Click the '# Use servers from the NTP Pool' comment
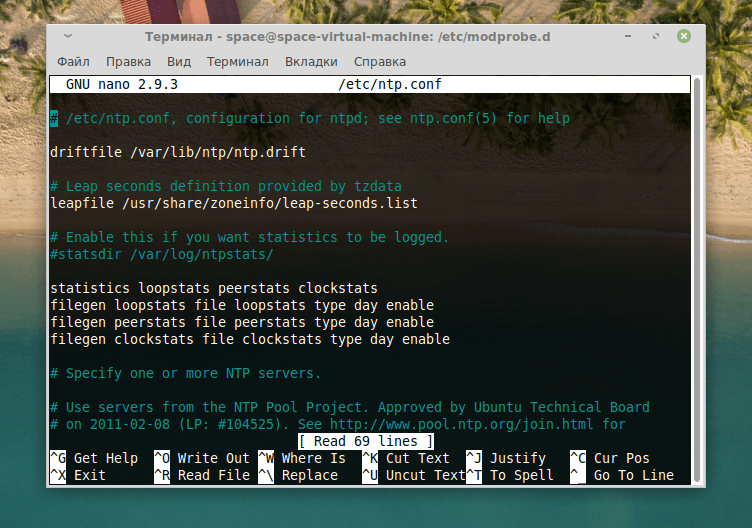Viewport: 752px width, 528px height. pyautogui.click(x=350, y=408)
